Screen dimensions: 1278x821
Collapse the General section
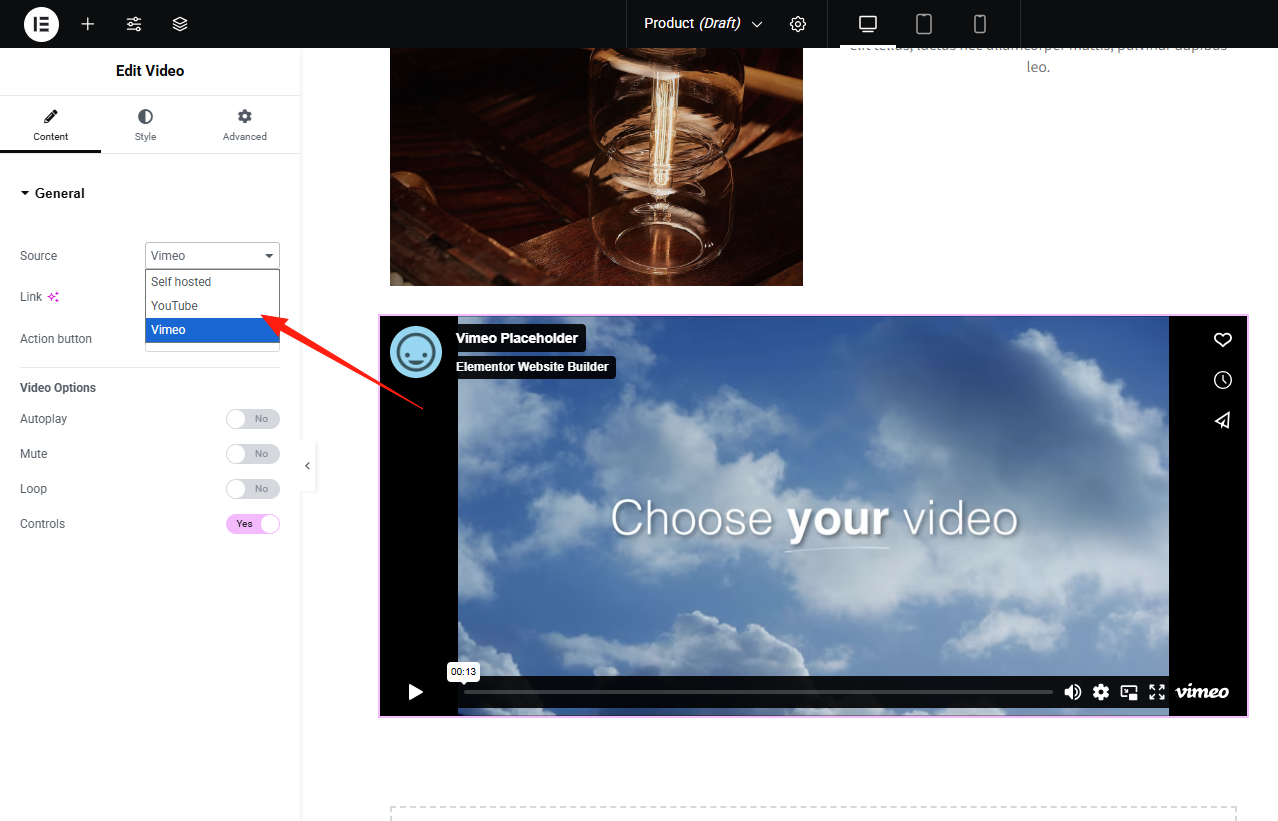click(53, 194)
